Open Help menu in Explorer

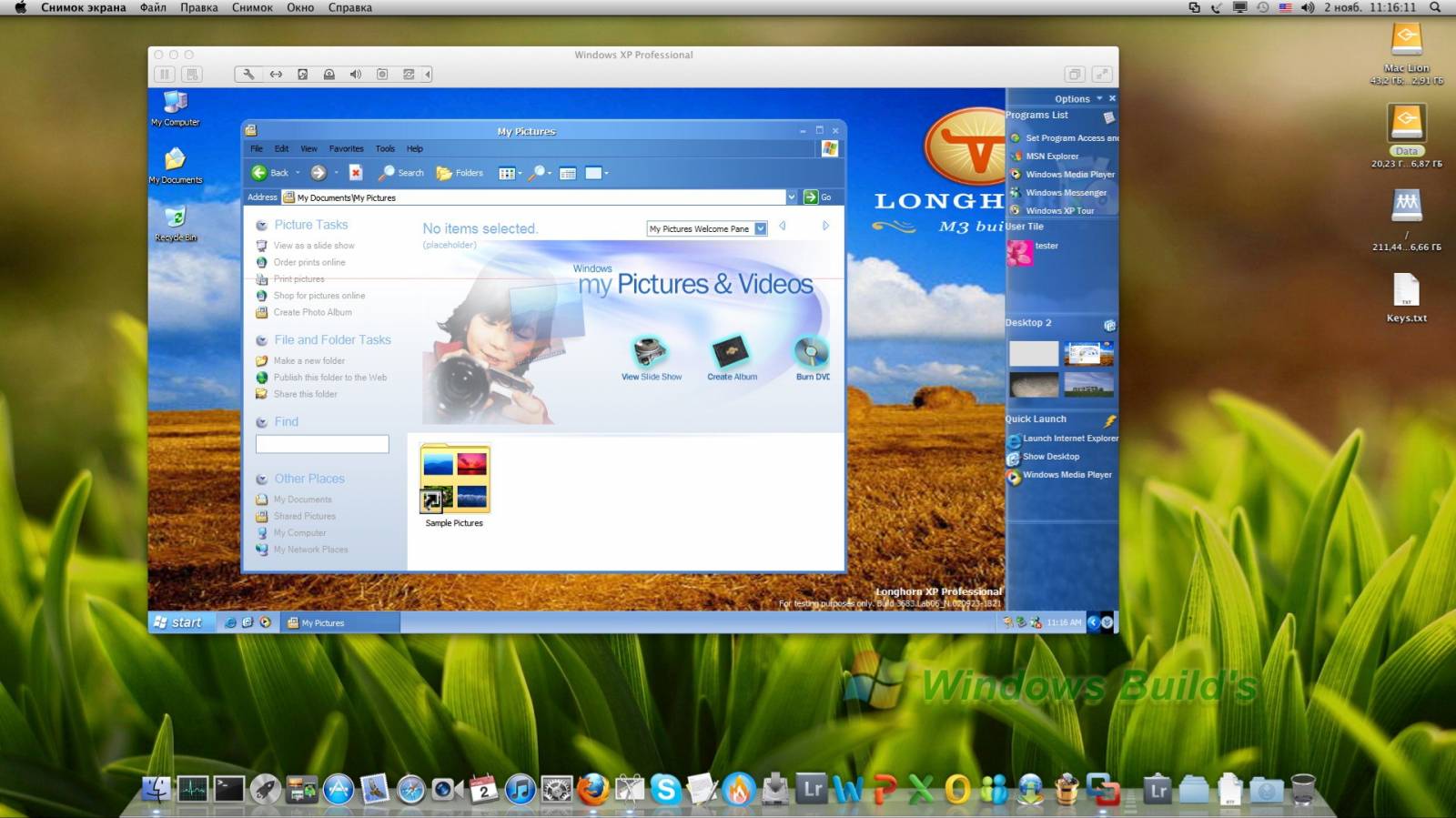pos(415,148)
